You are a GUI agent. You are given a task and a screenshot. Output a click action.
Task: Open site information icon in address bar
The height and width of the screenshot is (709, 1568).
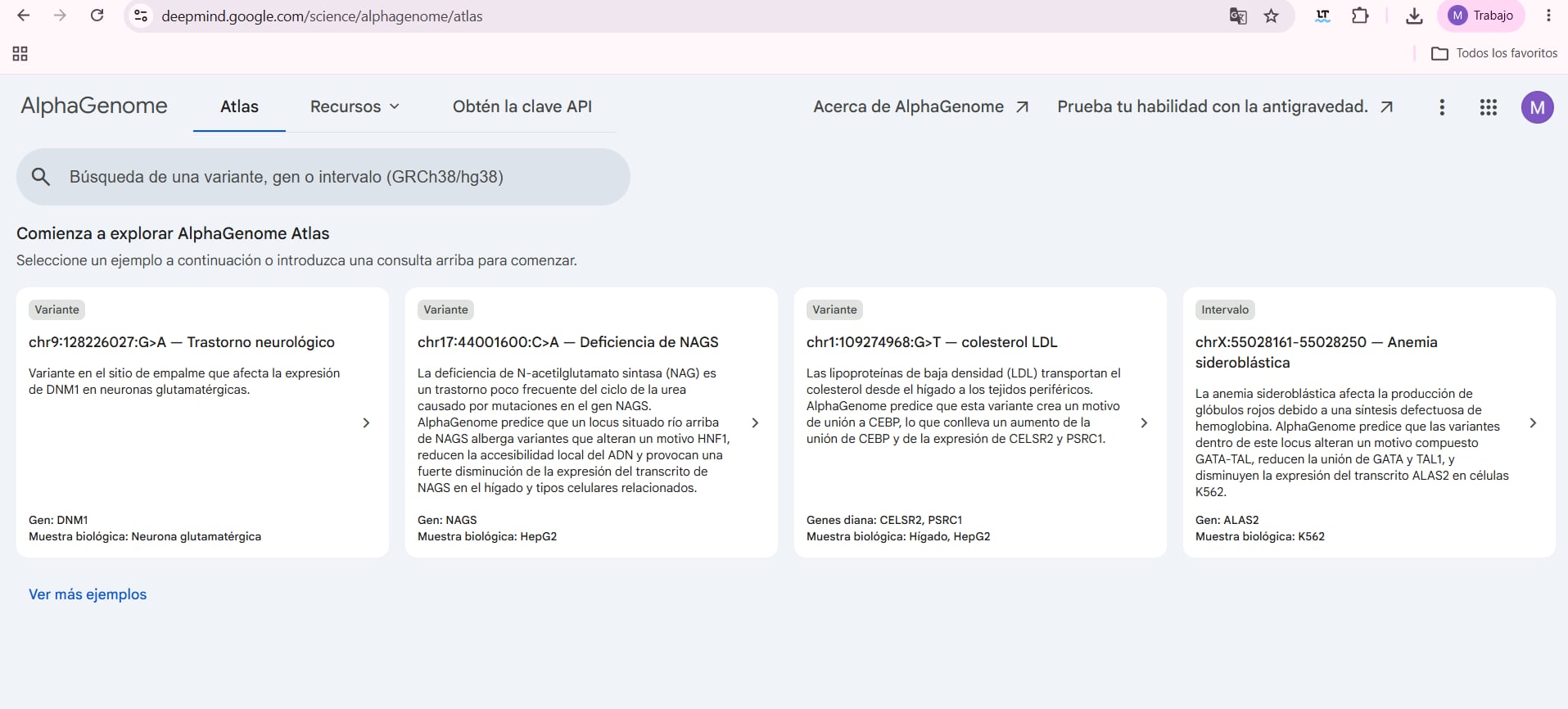tap(141, 16)
